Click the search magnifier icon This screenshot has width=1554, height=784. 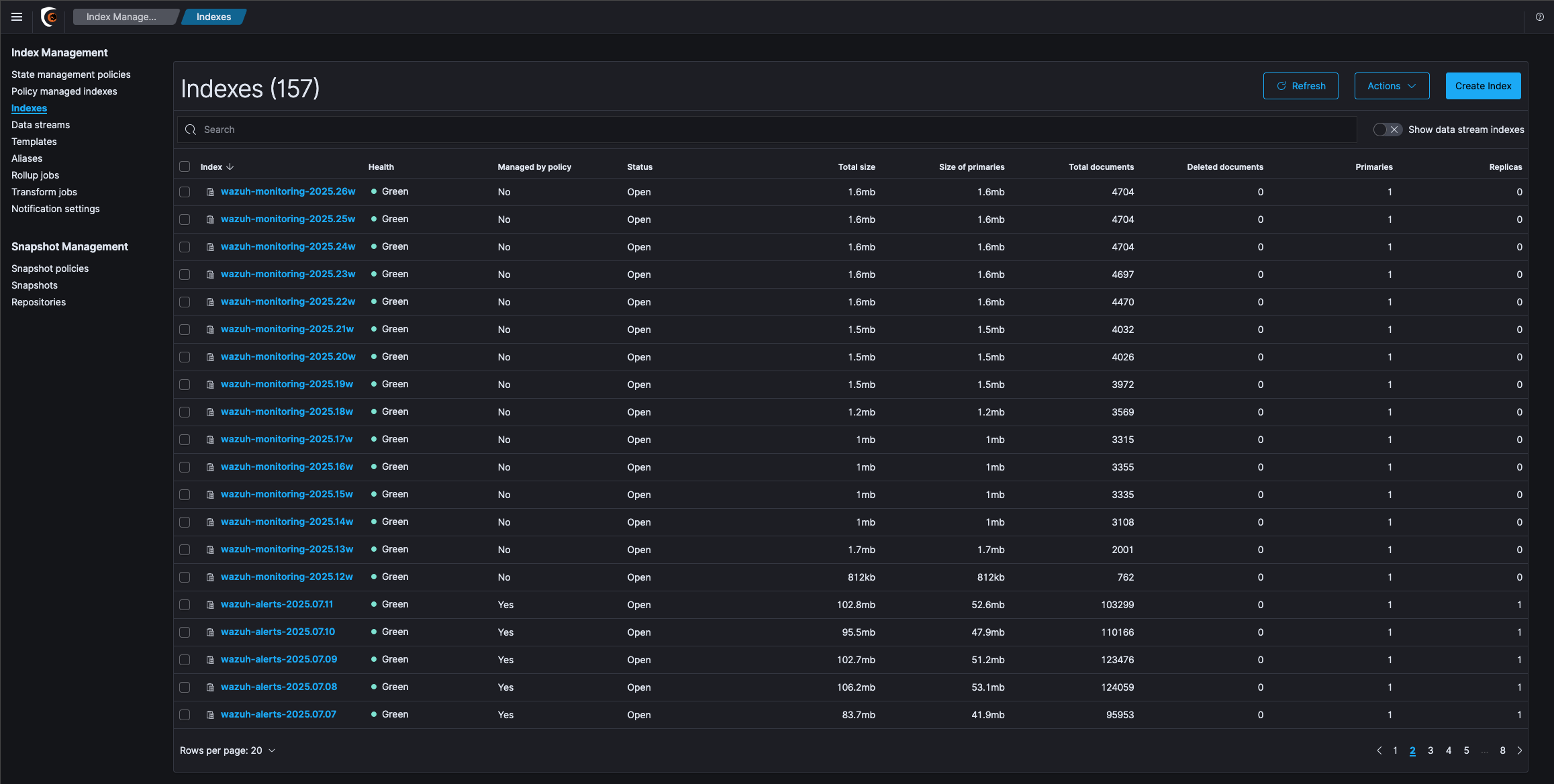[191, 130]
